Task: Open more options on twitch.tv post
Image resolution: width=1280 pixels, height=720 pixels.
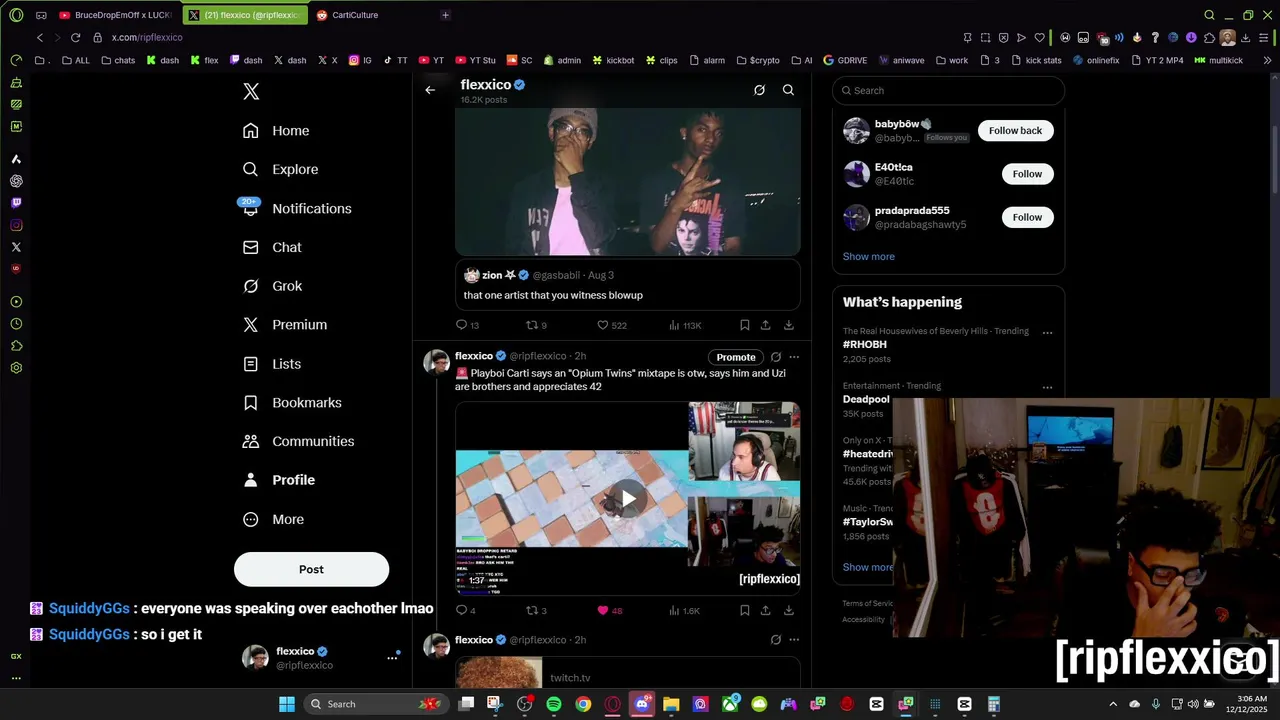Action: tap(794, 640)
